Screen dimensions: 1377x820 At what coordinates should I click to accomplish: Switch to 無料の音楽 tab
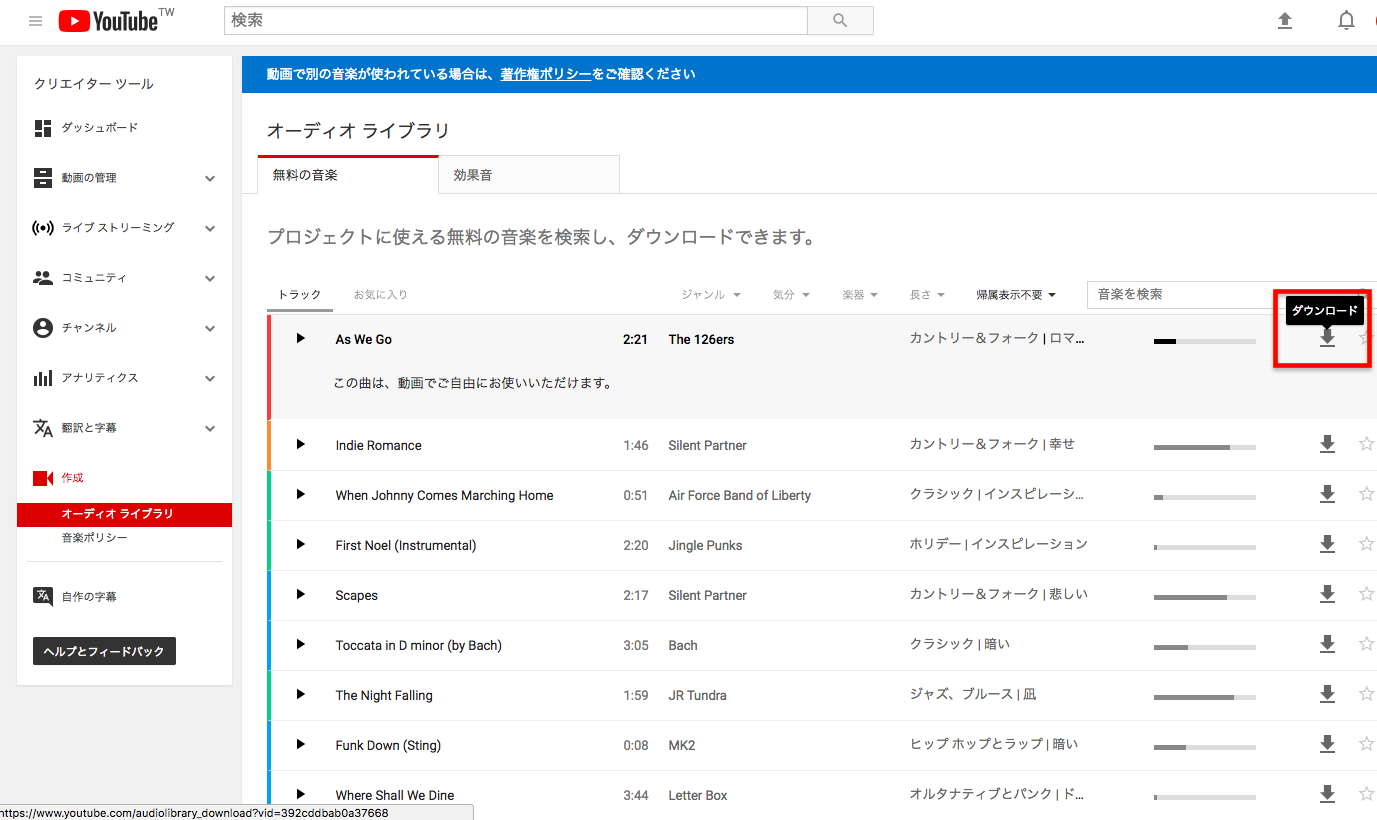(x=348, y=175)
